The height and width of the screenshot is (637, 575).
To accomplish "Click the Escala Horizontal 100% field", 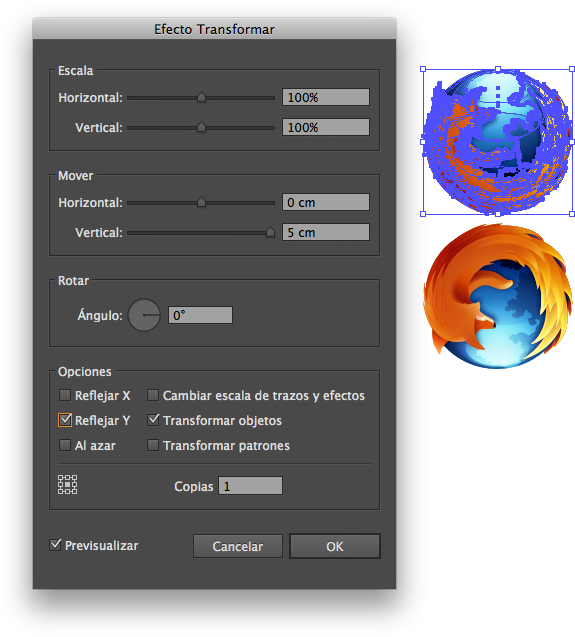I will point(326,97).
